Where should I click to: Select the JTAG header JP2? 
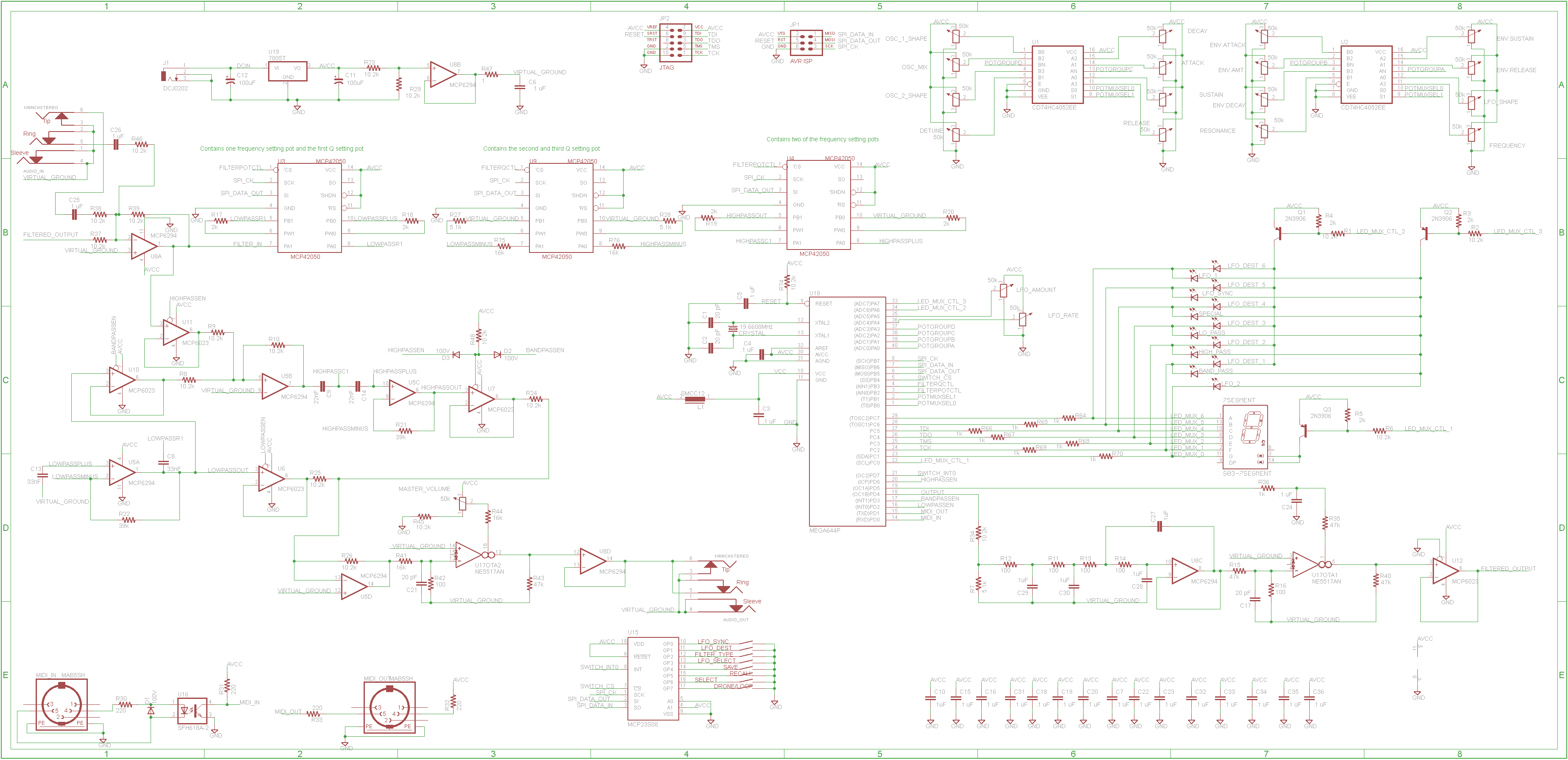tap(675, 39)
